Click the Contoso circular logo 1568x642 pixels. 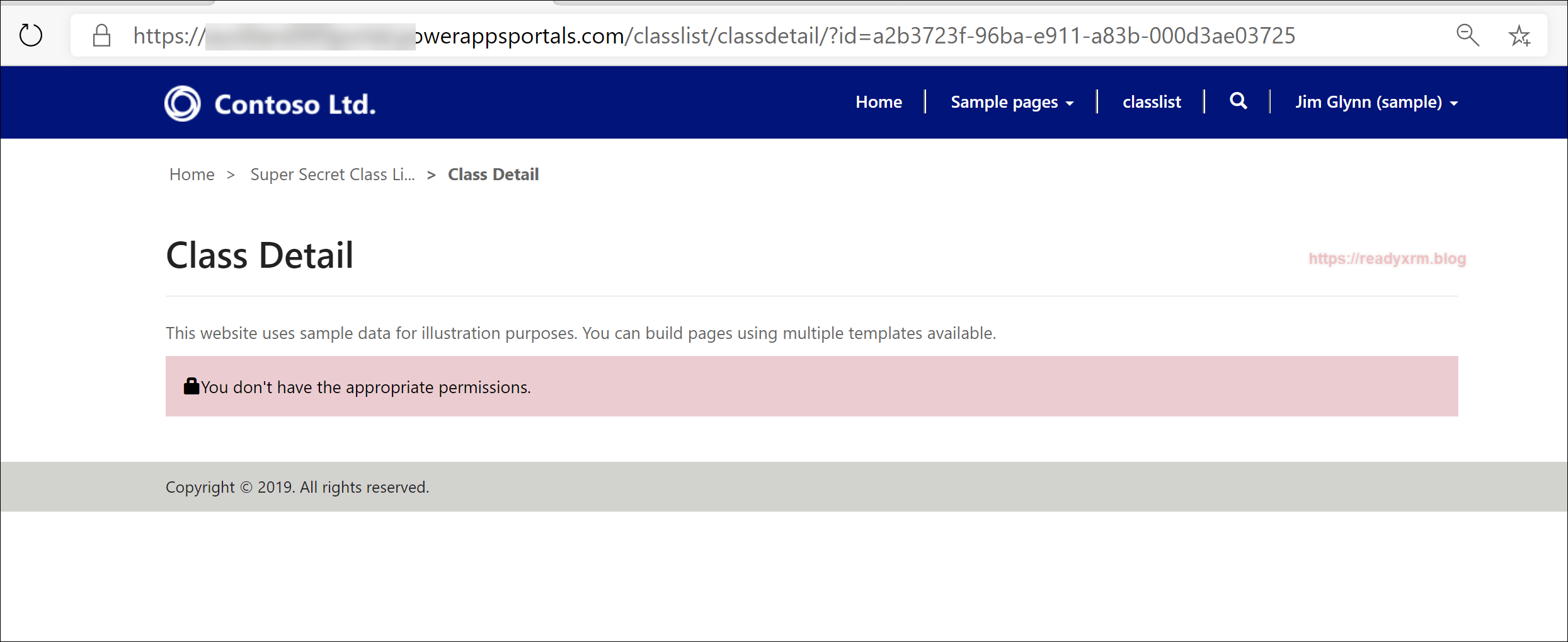[183, 103]
